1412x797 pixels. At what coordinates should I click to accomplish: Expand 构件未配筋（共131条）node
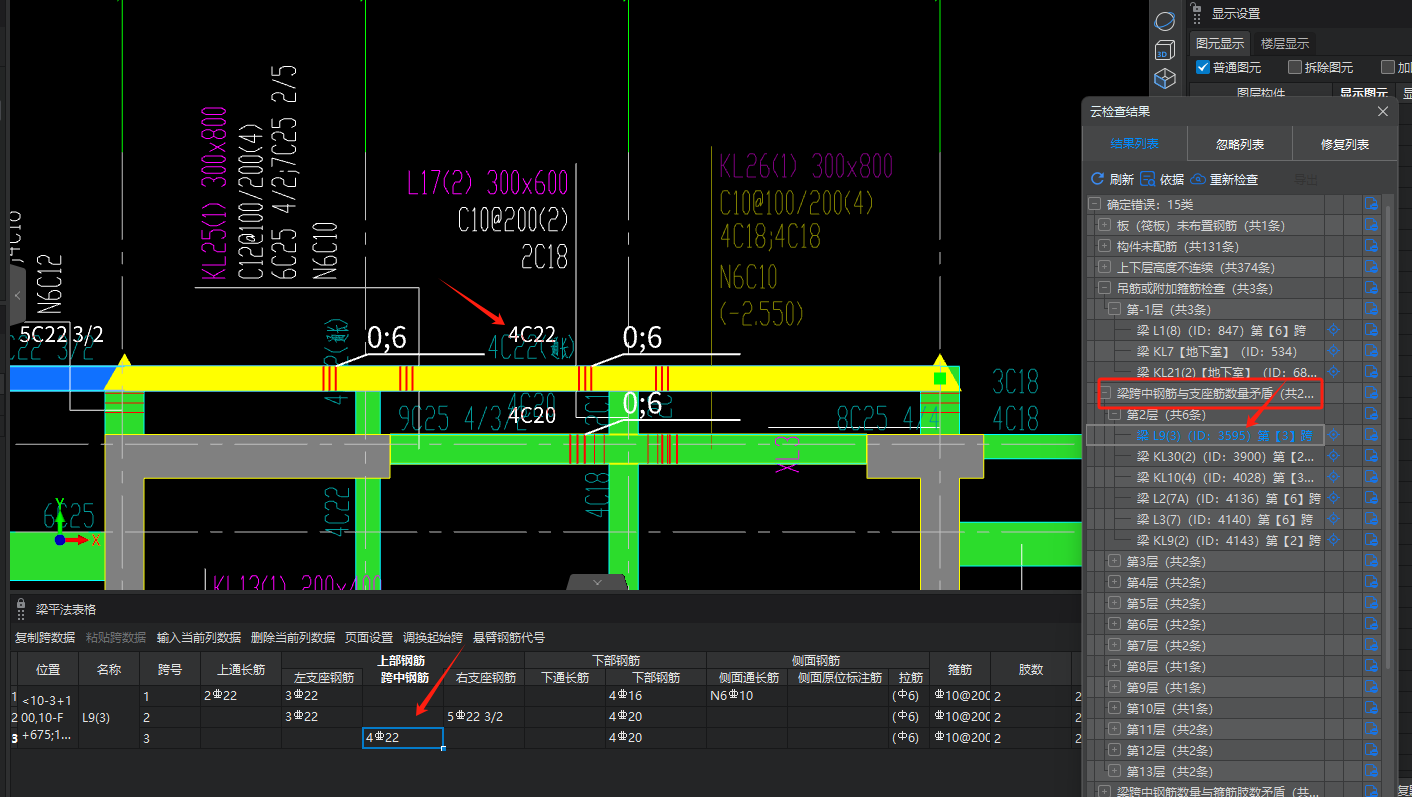pyautogui.click(x=1104, y=246)
